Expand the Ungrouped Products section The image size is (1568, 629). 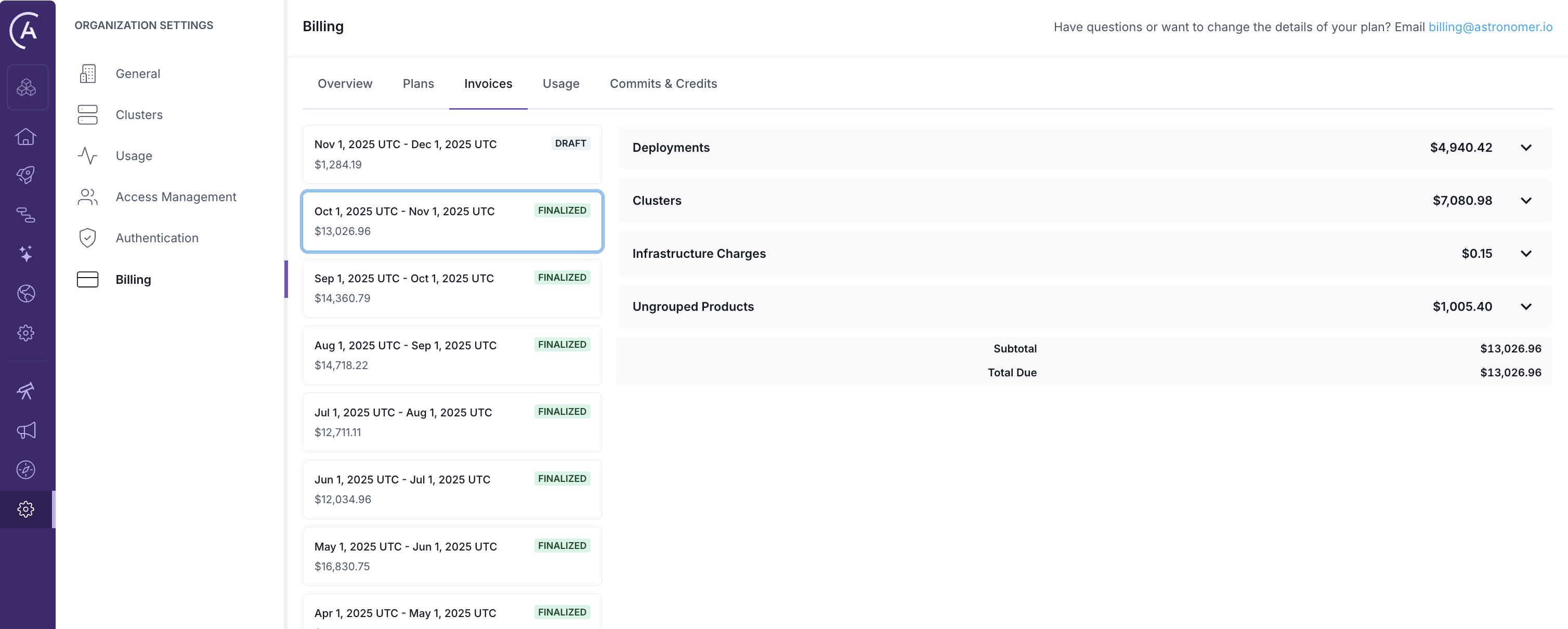pos(1526,306)
